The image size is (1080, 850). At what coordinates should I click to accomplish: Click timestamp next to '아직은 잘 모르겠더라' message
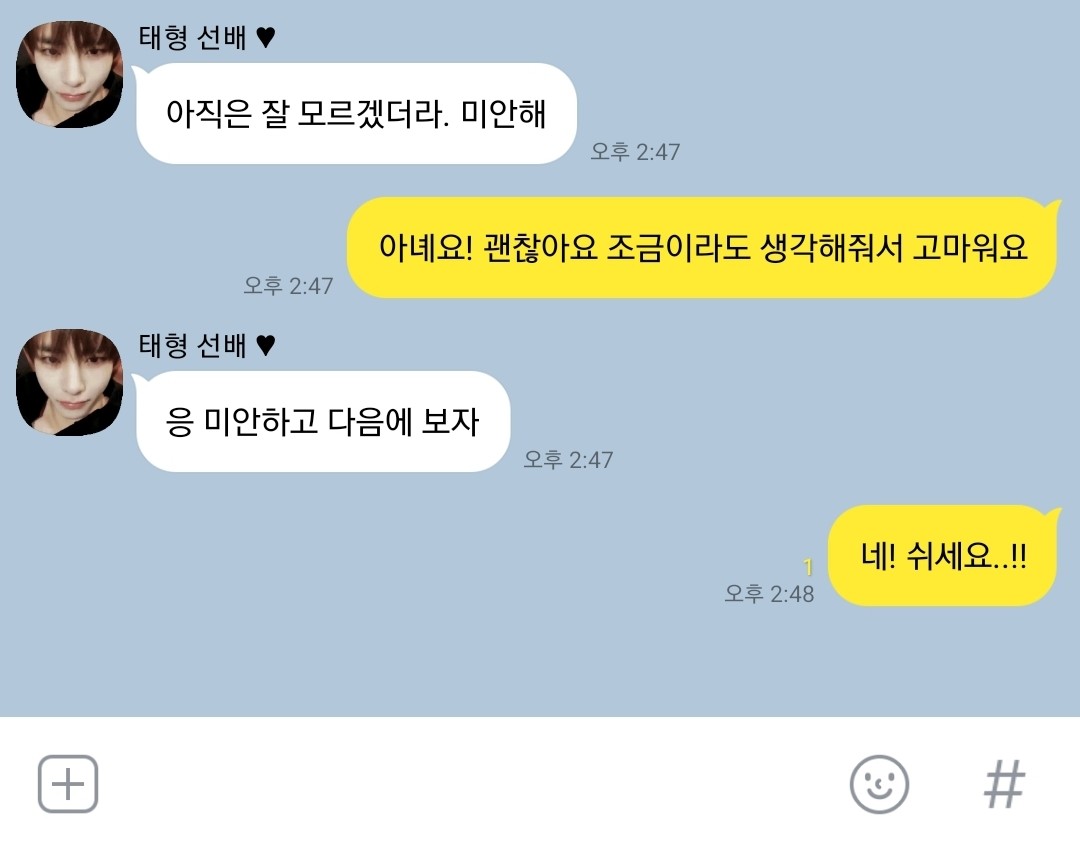pyautogui.click(x=635, y=152)
